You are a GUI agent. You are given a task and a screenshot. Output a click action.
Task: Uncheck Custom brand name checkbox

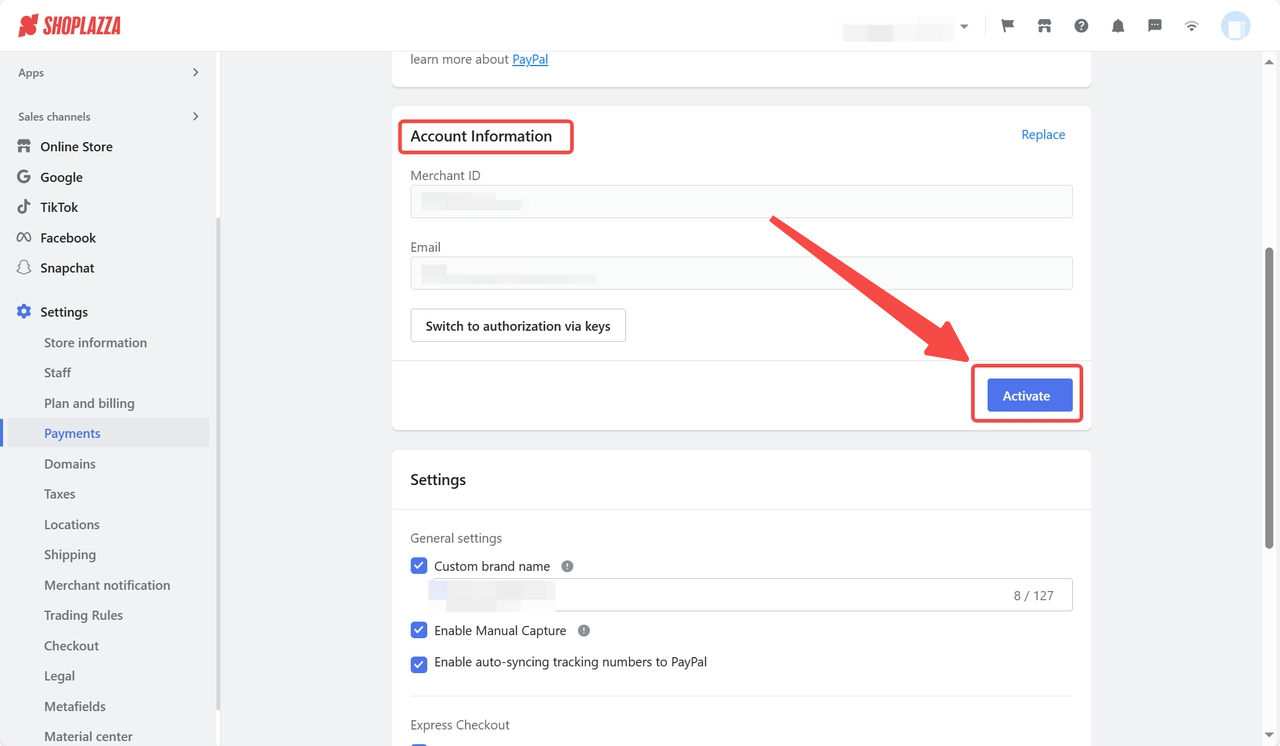[419, 566]
